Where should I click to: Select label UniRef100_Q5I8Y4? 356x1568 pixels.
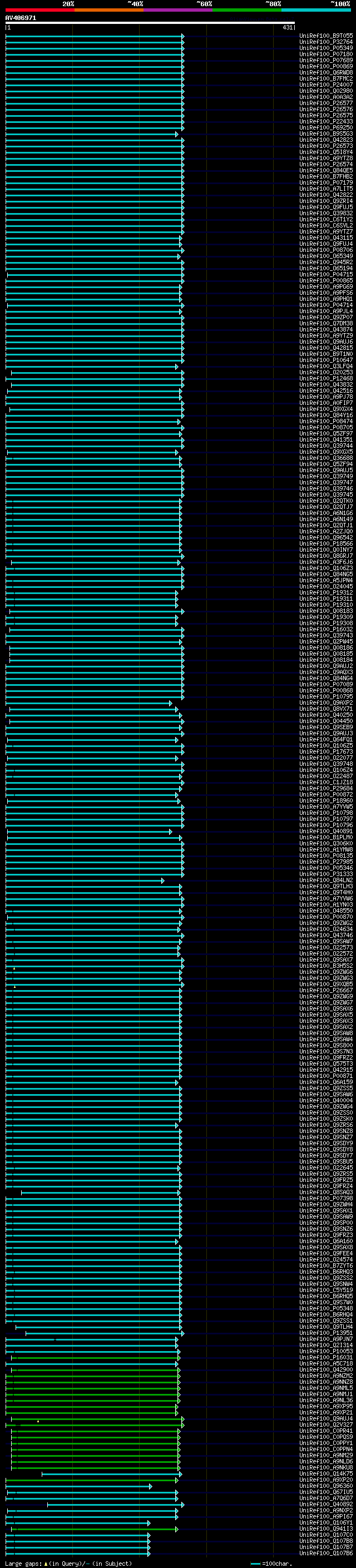[x=326, y=152]
